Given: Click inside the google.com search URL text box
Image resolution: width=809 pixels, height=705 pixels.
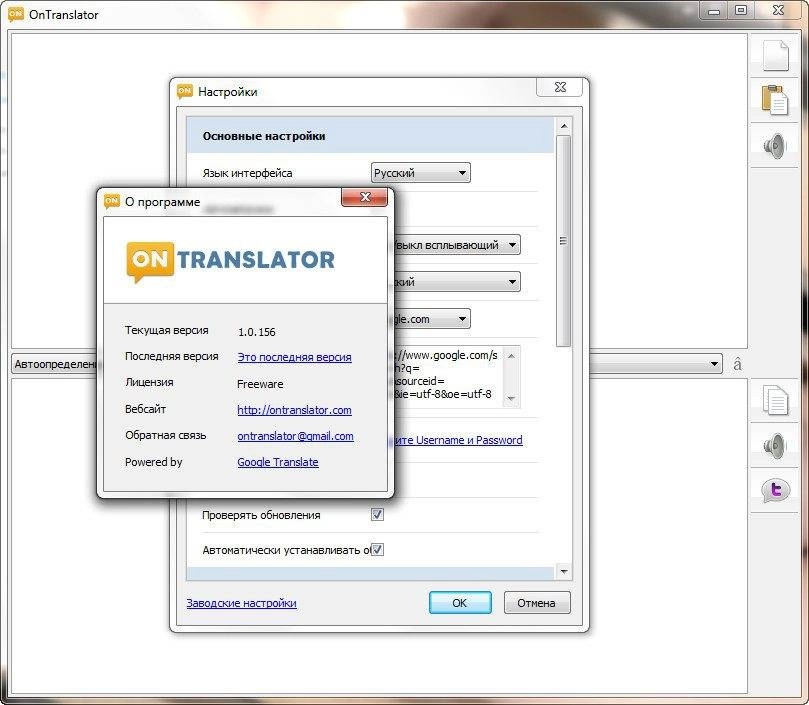Looking at the screenshot, I should tap(448, 377).
